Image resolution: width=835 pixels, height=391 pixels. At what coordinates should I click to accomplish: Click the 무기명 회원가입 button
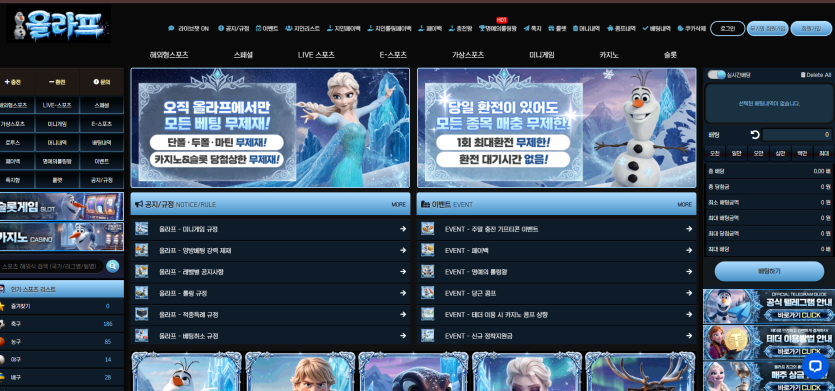[767, 29]
